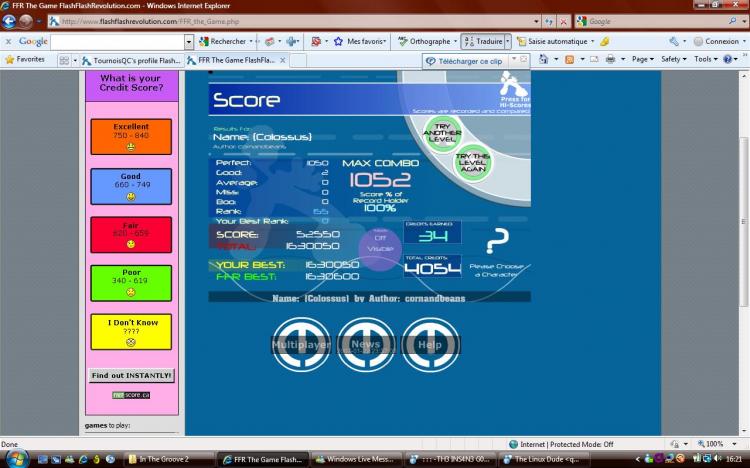This screenshot has width=750, height=468.
Task: Click the green Poor 340-619 box
Action: click(x=131, y=283)
